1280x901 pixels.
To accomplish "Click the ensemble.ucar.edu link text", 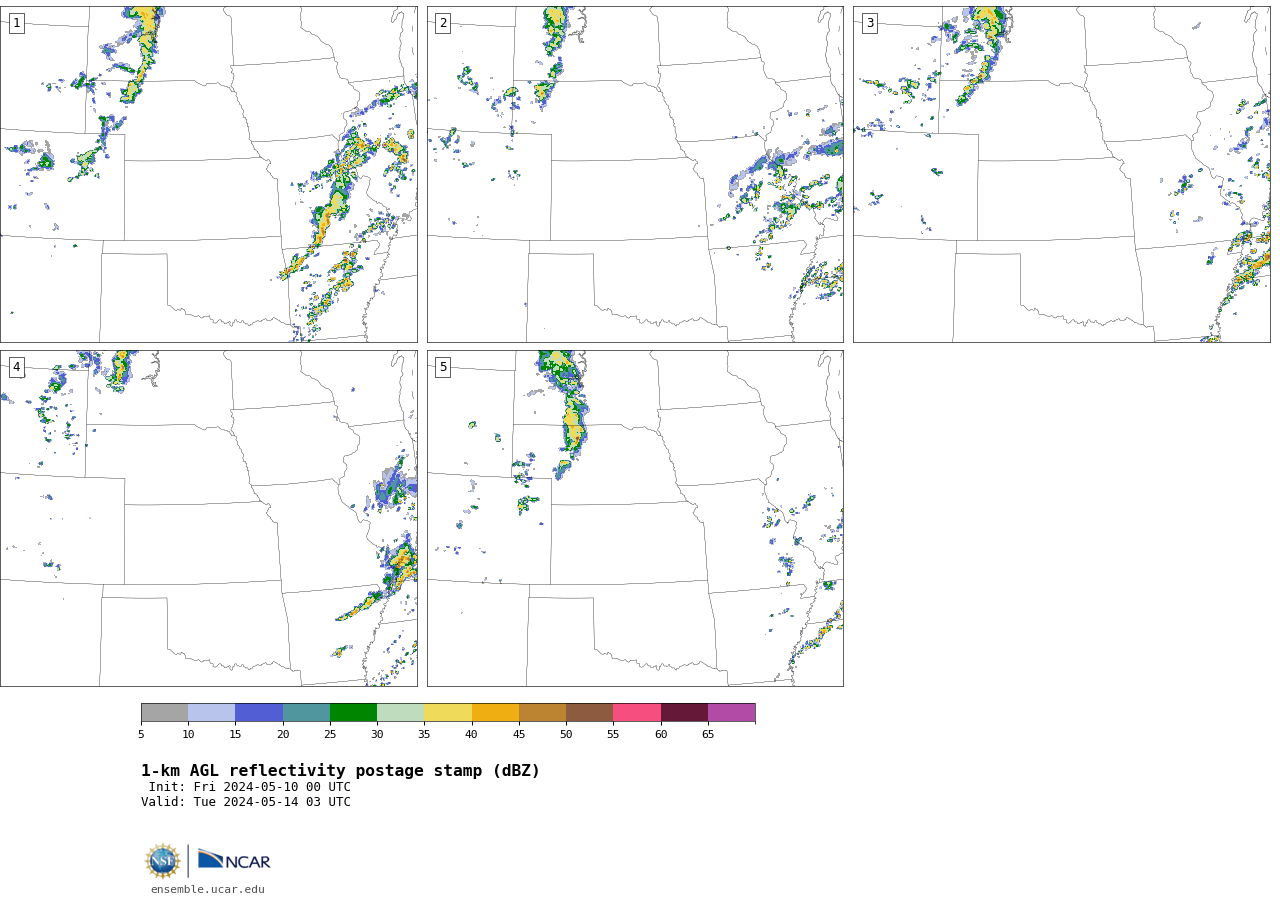I will coord(208,889).
